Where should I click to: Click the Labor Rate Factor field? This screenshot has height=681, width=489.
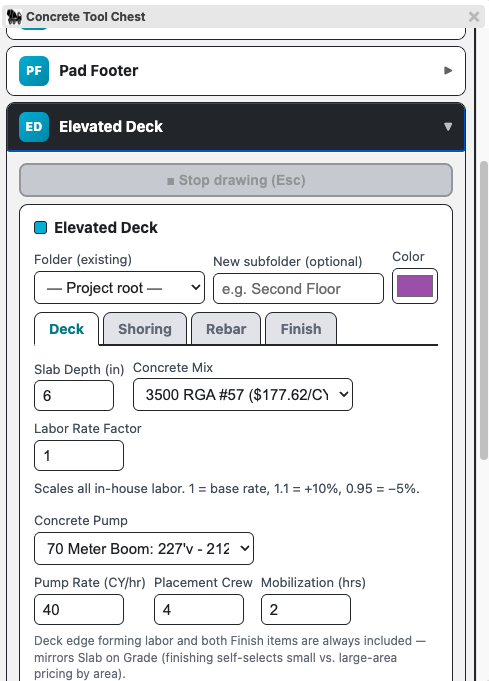(x=79, y=455)
